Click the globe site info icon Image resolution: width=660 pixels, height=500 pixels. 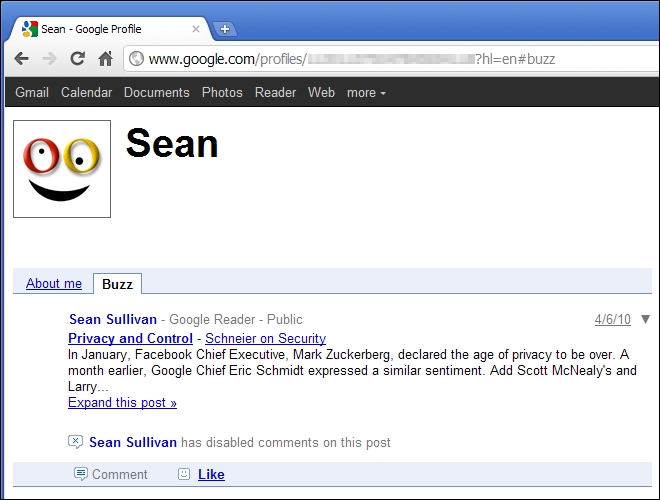tap(136, 59)
